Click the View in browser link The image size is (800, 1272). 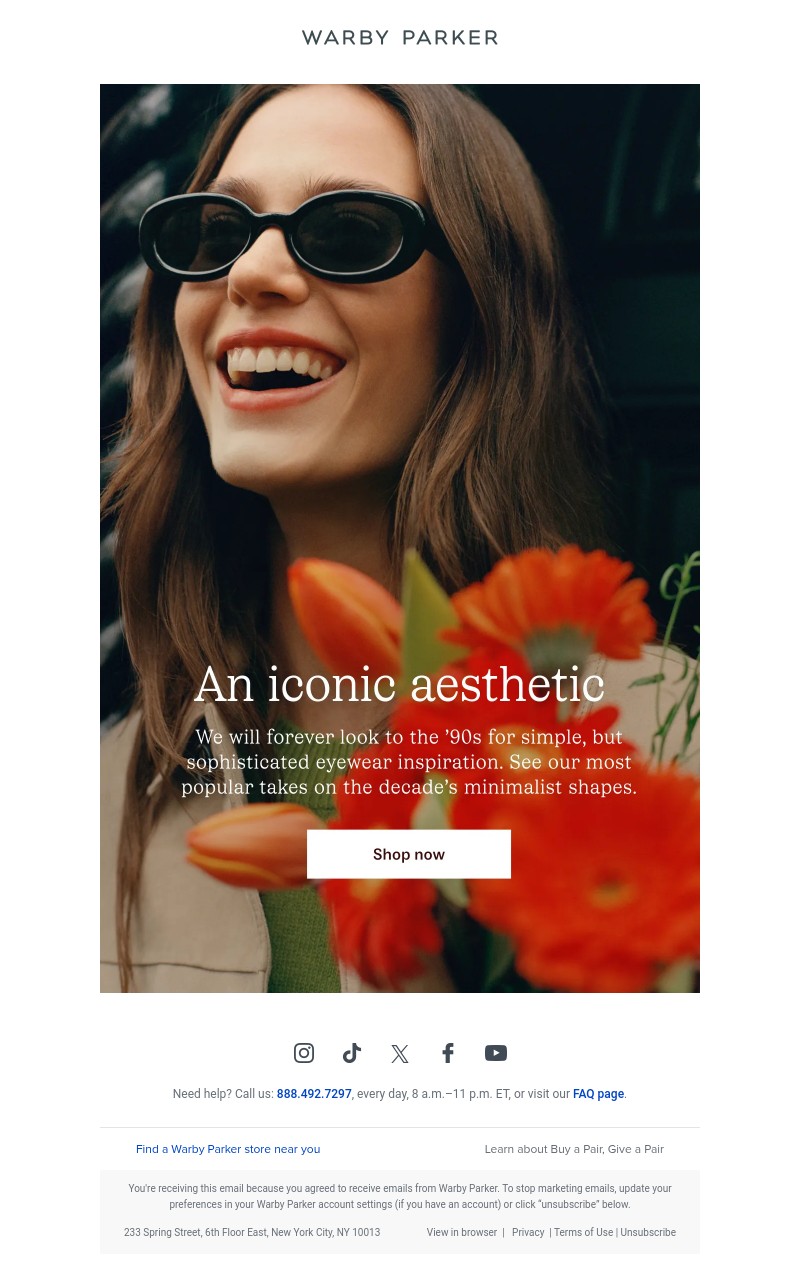462,1232
